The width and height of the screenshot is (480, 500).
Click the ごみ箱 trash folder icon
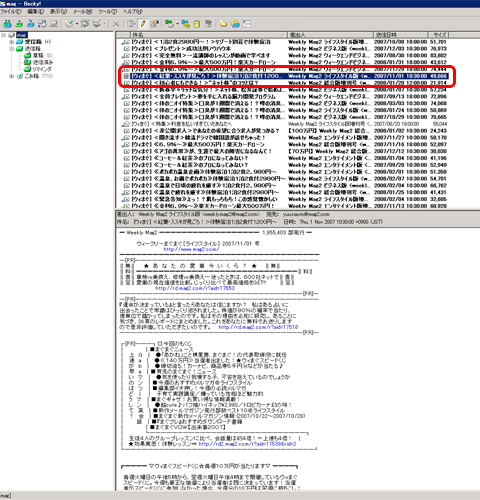click(20, 76)
